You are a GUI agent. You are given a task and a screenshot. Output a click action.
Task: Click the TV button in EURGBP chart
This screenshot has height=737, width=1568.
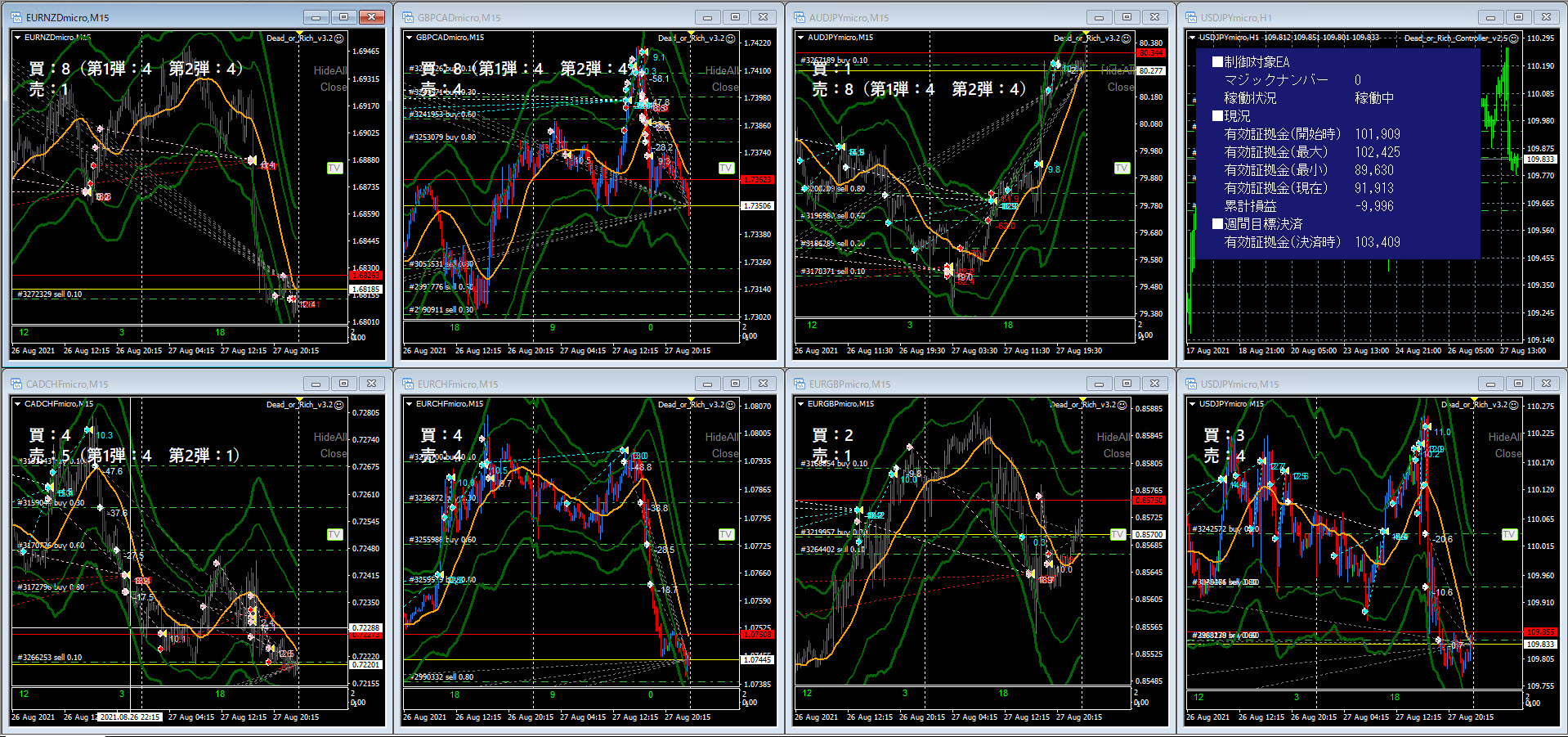pos(1118,535)
